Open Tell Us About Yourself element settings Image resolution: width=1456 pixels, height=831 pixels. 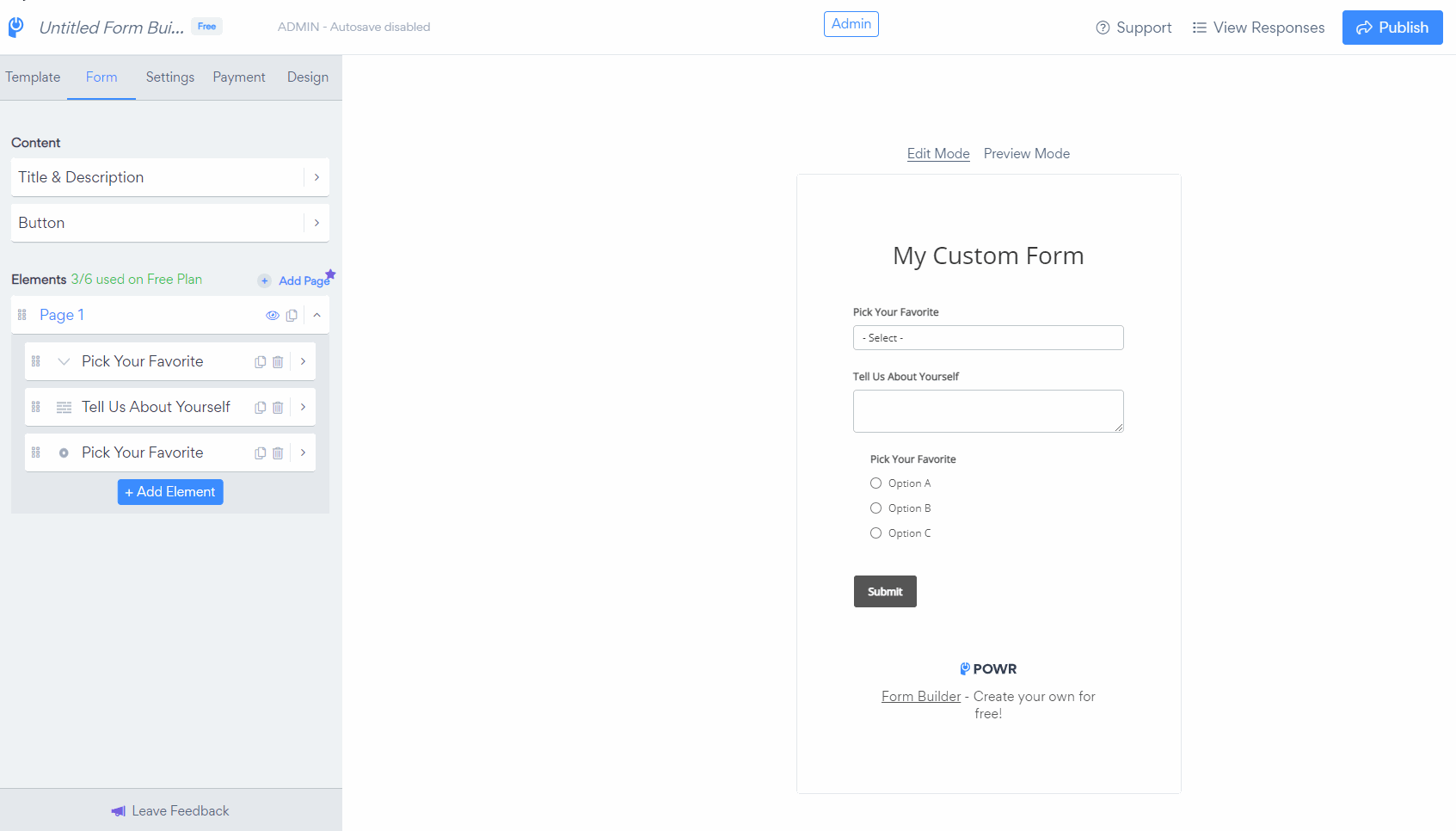point(304,407)
